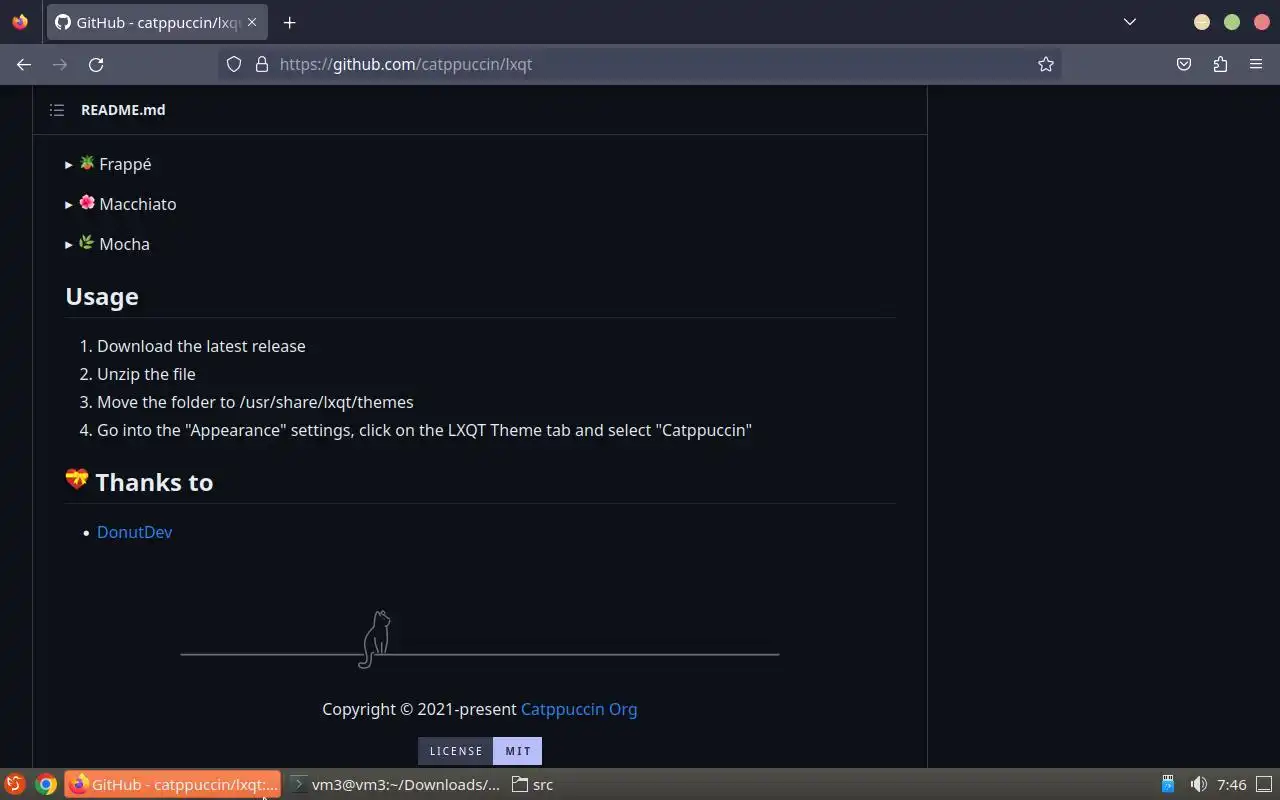Click the LICENSE MIT badge
This screenshot has width=1280, height=800.
point(480,751)
